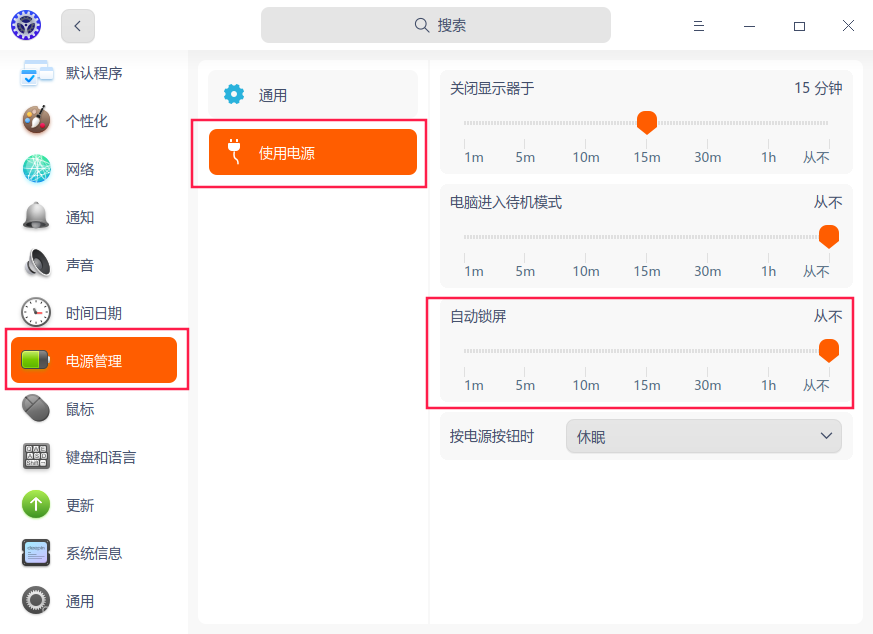This screenshot has width=873, height=634.
Task: Open the 按电源按钮时 休眠 dropdown
Action: click(704, 436)
